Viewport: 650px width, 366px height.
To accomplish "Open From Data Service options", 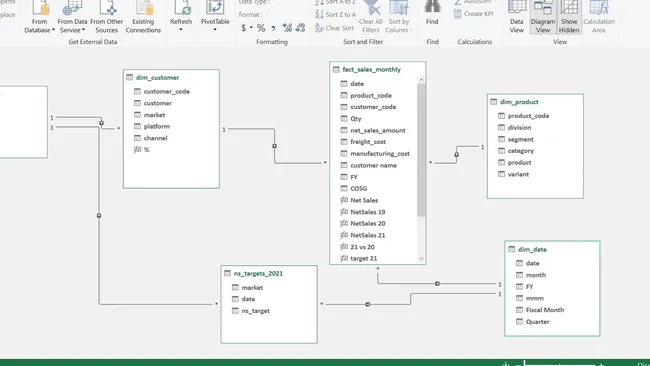I will click(72, 17).
